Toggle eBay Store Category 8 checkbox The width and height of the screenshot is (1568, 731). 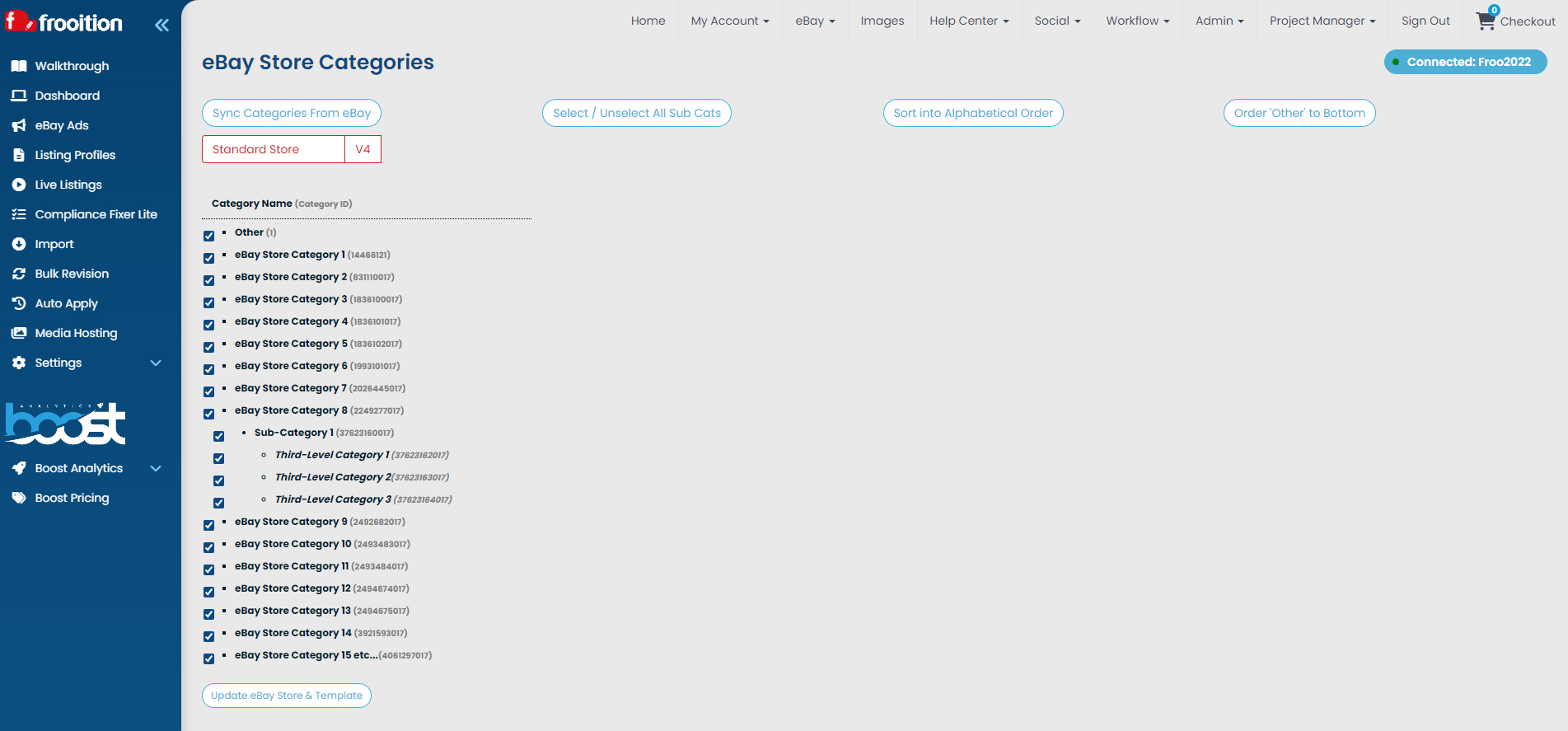(x=208, y=414)
